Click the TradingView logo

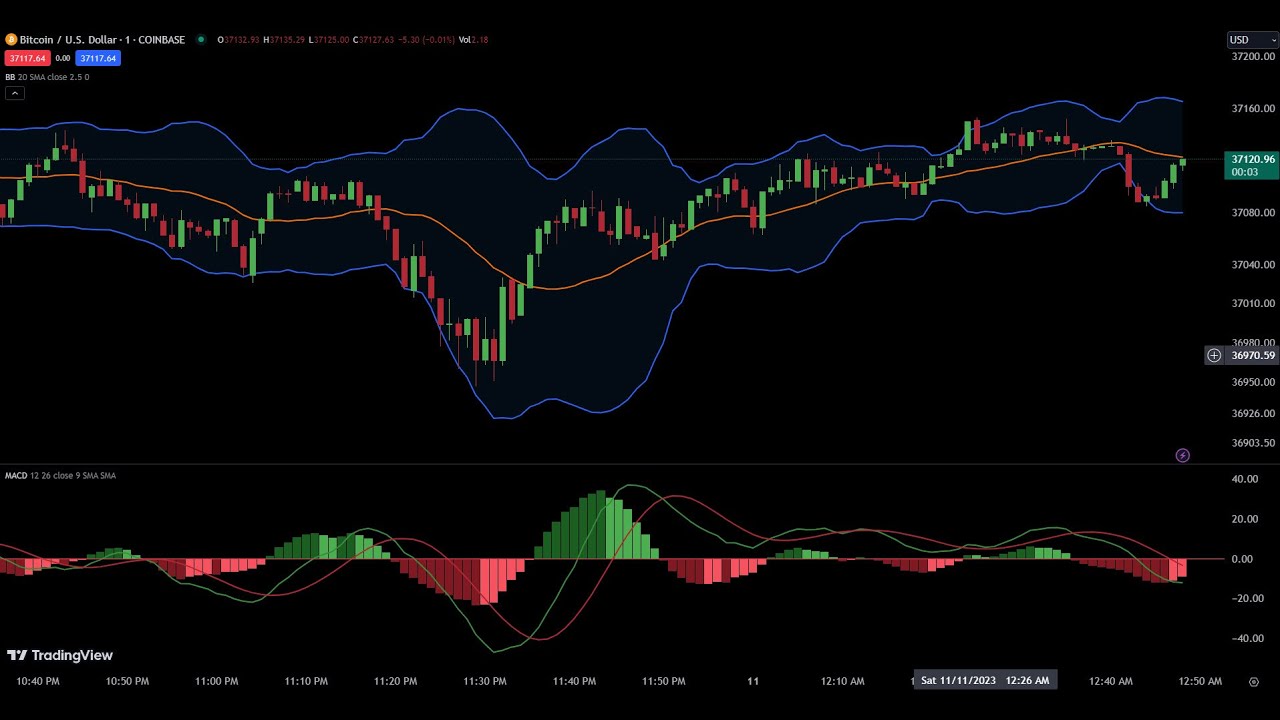60,656
